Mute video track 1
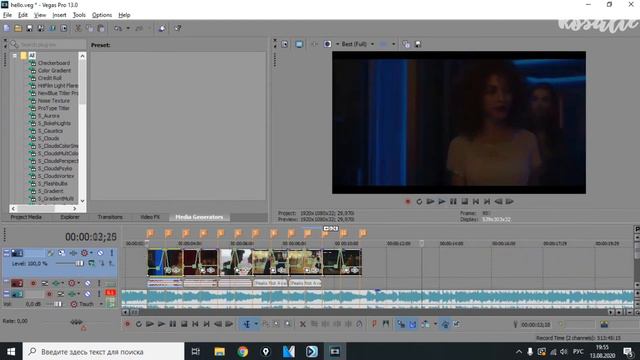Screen dimensions: 640x360 click(100, 253)
